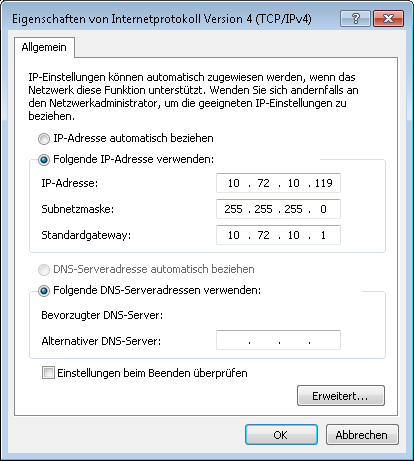Click the final octet 1 of Standardgateway
Image resolution: width=414 pixels, height=461 pixels.
click(x=323, y=235)
